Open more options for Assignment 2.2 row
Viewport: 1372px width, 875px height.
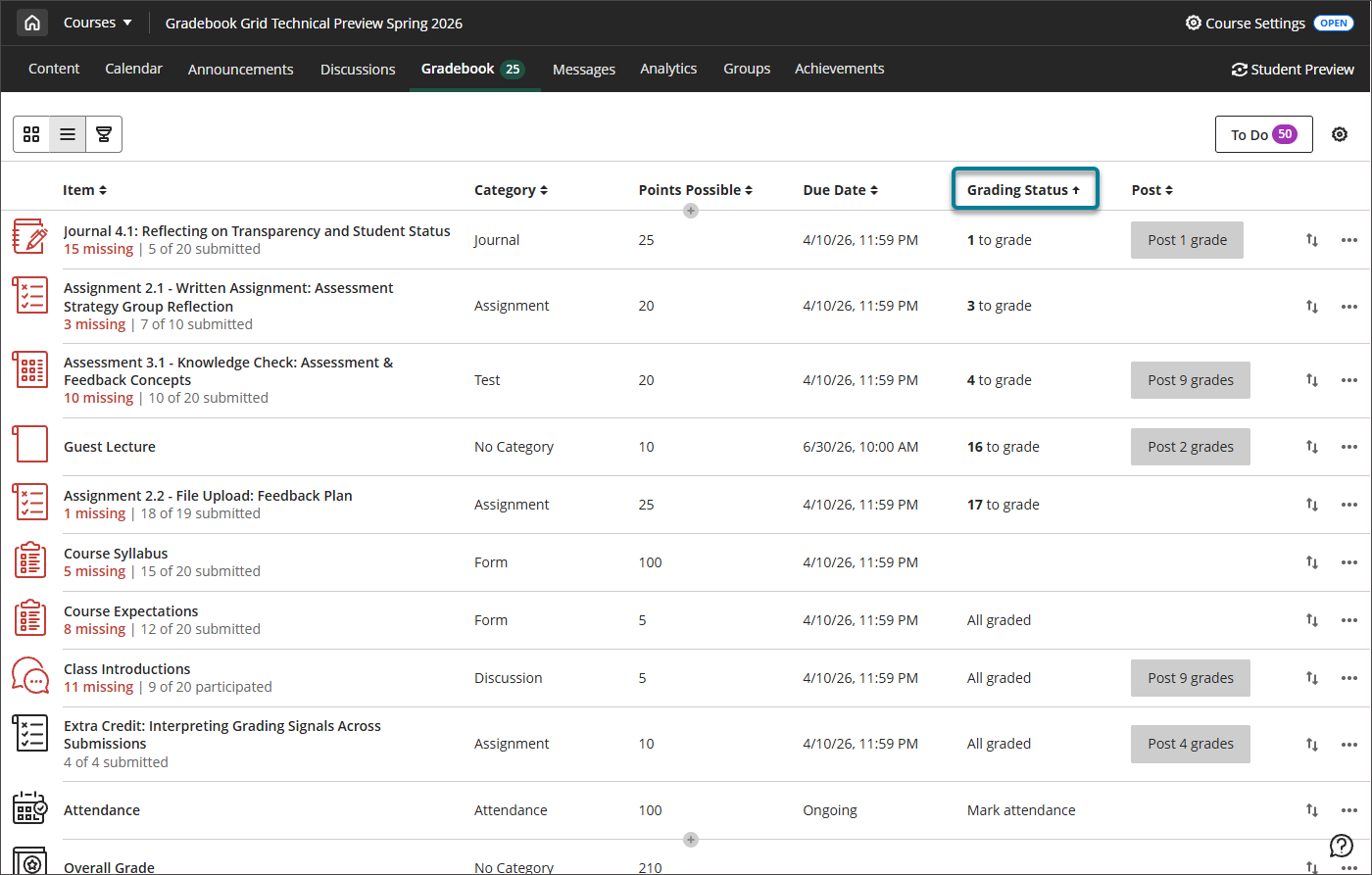point(1349,505)
